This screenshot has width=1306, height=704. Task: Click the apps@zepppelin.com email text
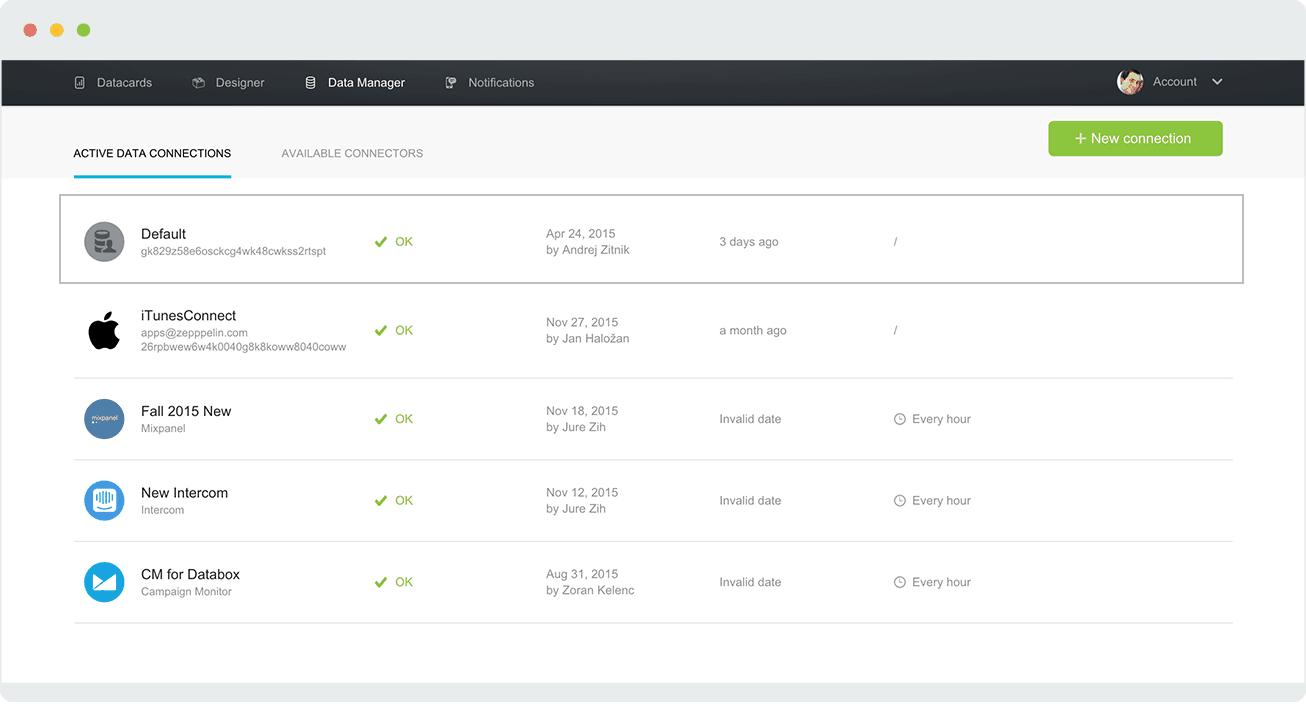(x=194, y=333)
